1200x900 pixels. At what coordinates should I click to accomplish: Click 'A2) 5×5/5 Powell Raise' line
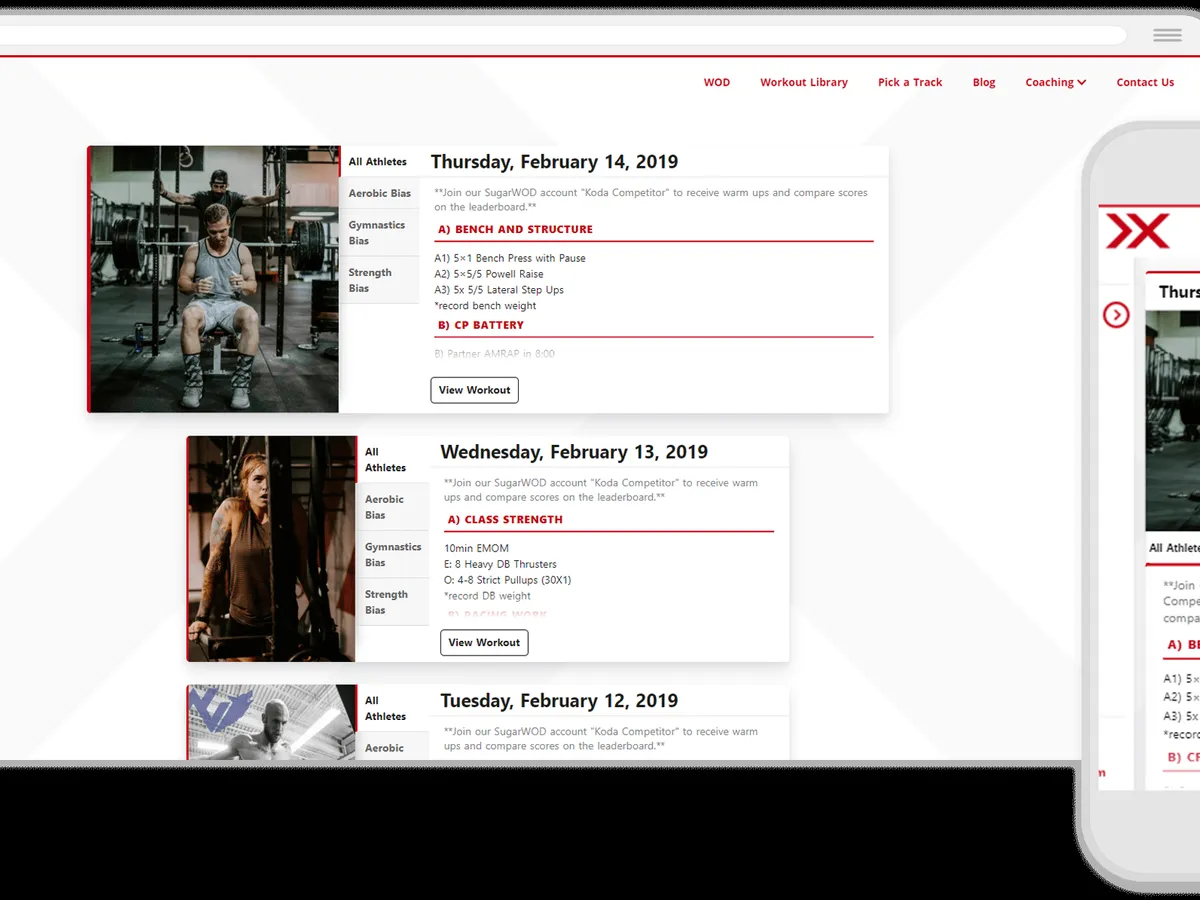click(489, 274)
